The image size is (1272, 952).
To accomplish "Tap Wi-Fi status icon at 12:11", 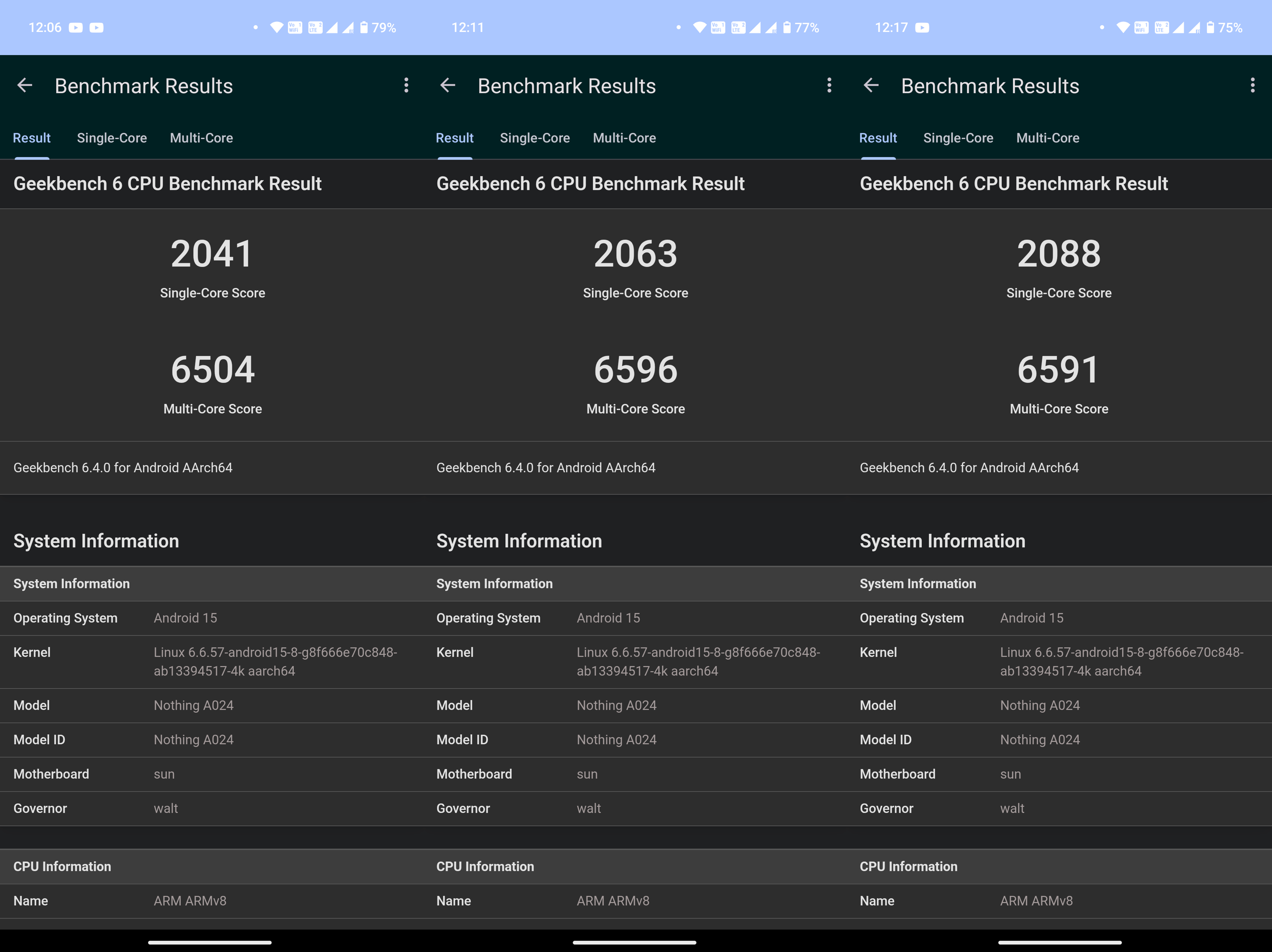I will point(699,28).
